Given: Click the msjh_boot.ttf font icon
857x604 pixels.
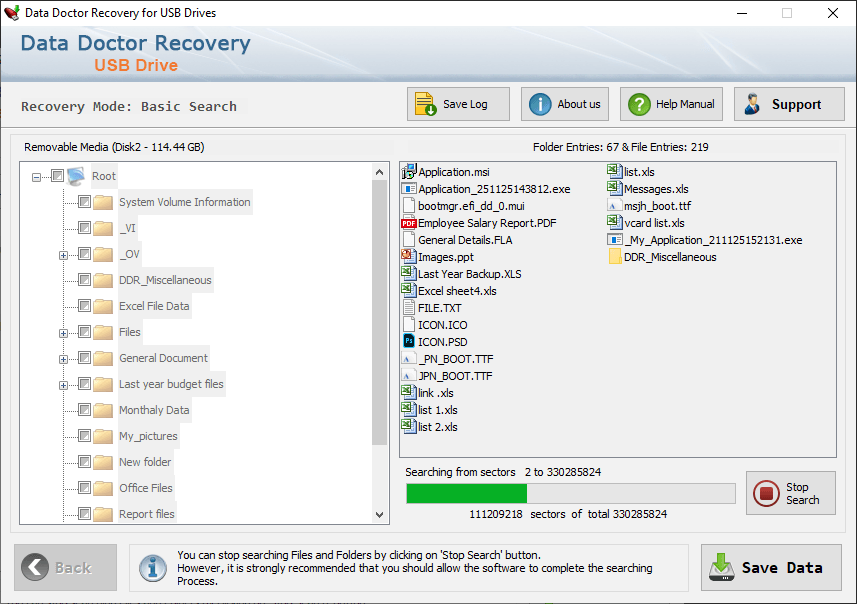Looking at the screenshot, I should [x=614, y=206].
